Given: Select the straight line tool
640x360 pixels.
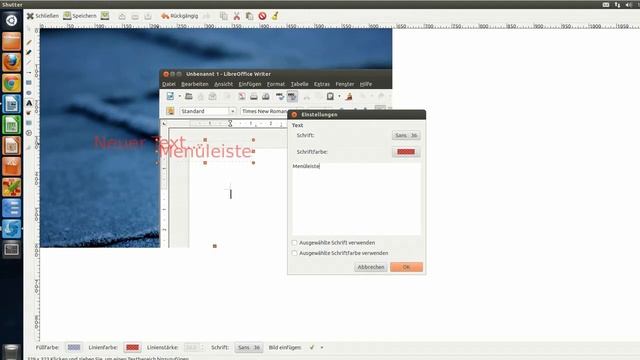Looking at the screenshot, I should 29,62.
